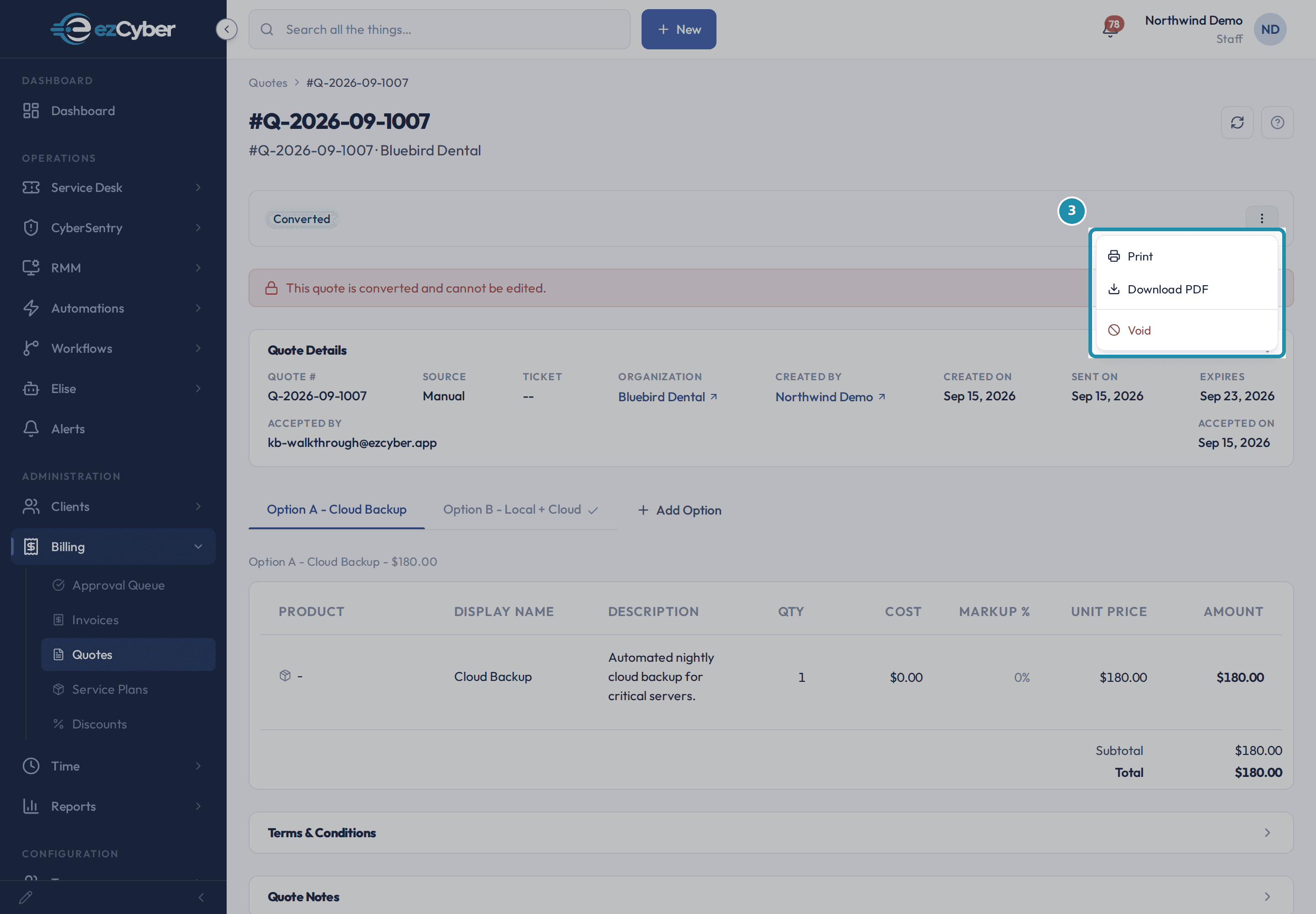The height and width of the screenshot is (914, 1316).
Task: Select Quotes in the Billing submenu
Action: pos(128,654)
